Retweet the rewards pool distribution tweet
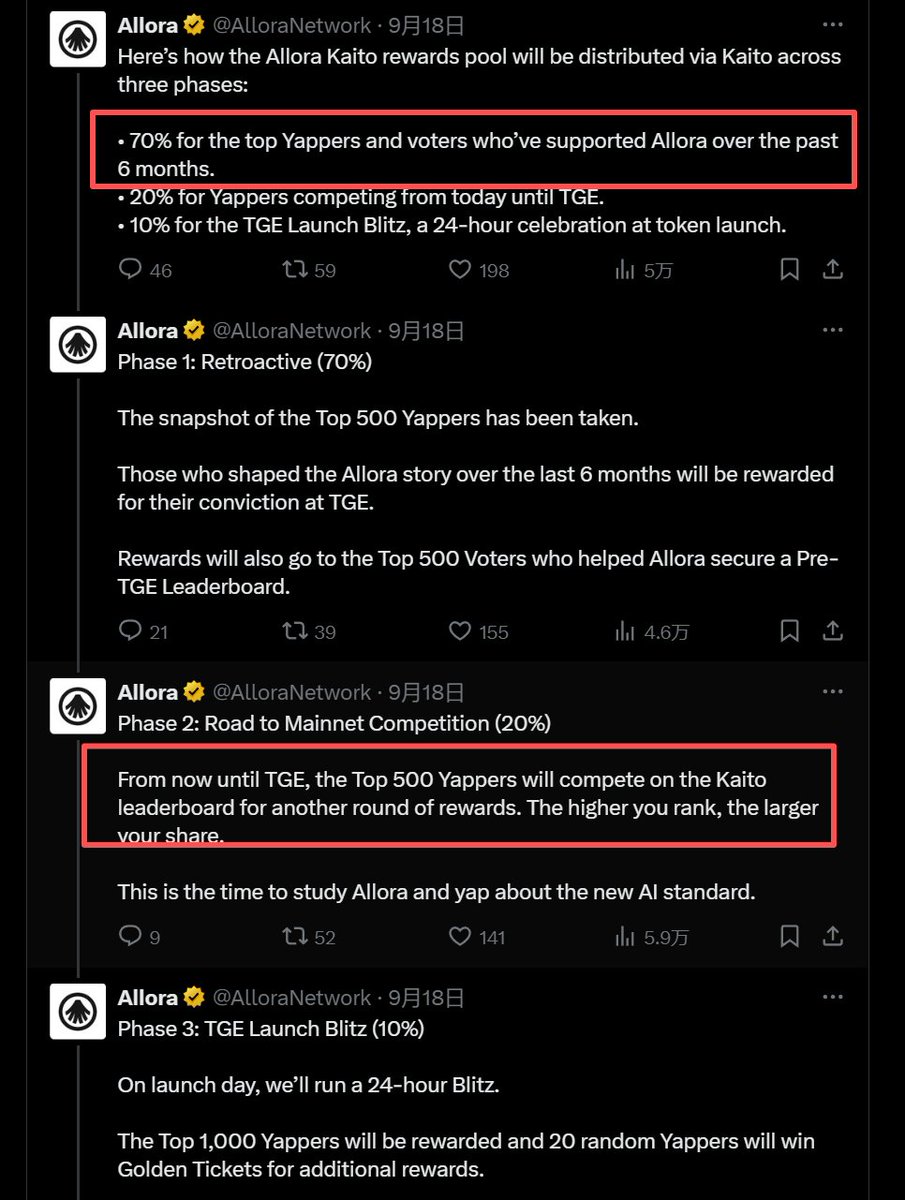Screen dimensions: 905x1200 [x=294, y=269]
